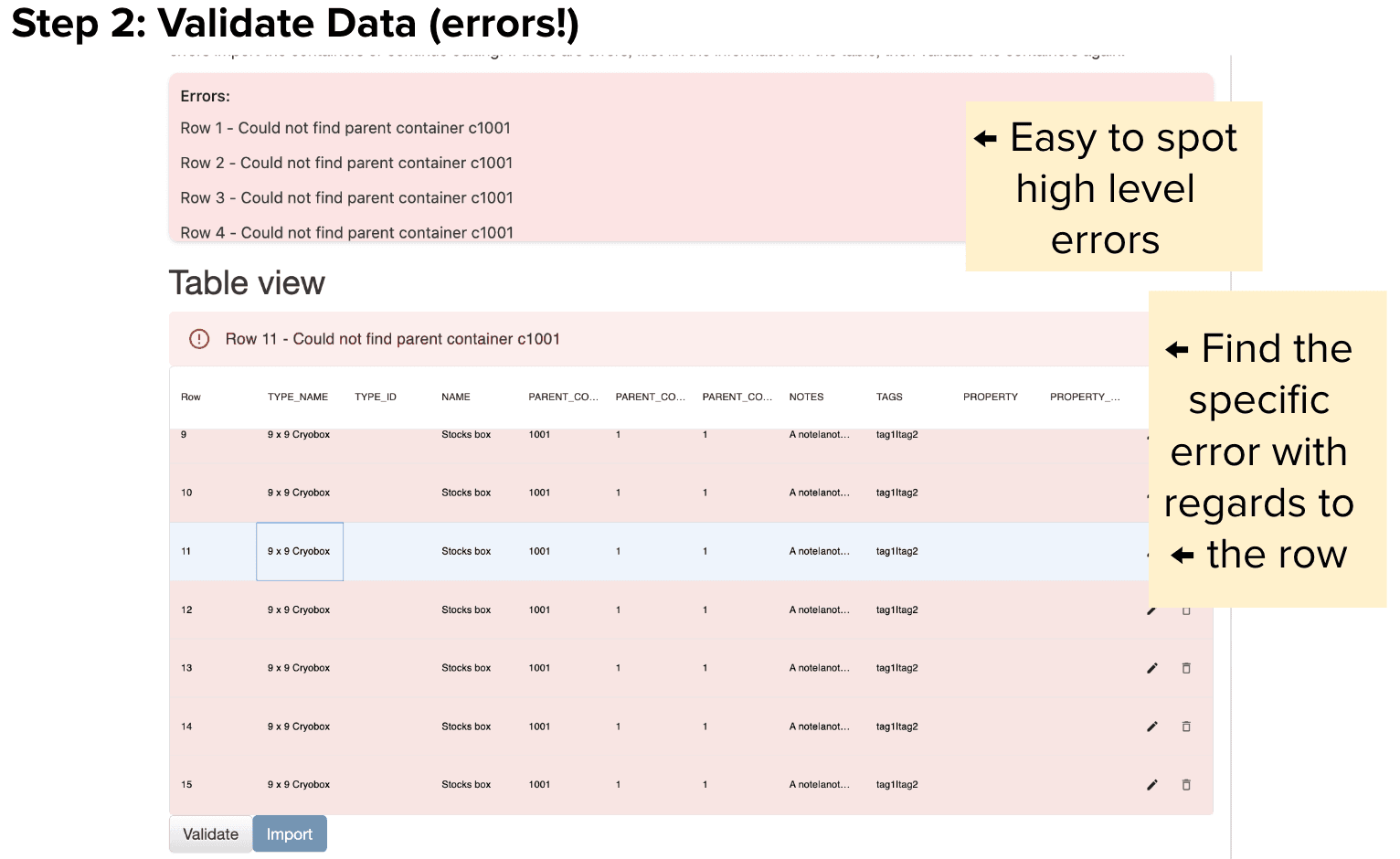Click the trash icon for row 15
The image size is (1400, 859).
point(1186,785)
